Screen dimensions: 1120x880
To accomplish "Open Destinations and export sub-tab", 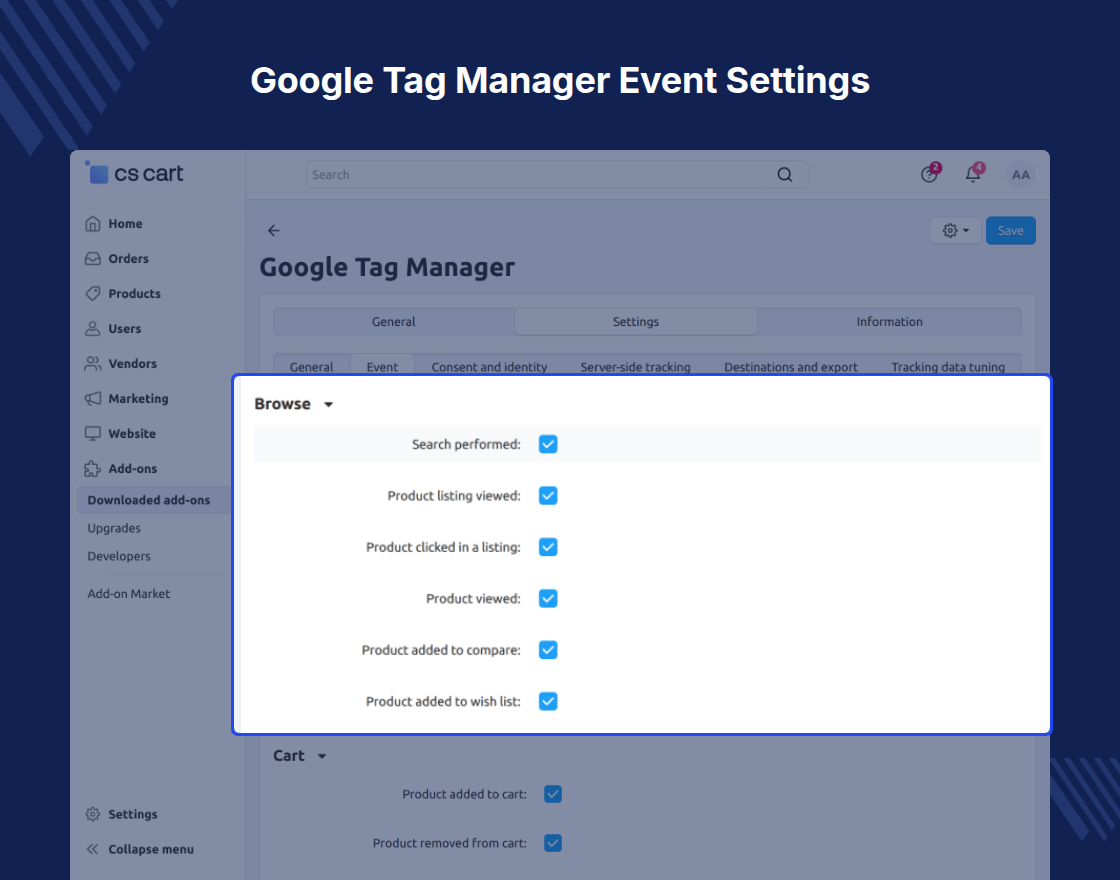I will [x=791, y=366].
